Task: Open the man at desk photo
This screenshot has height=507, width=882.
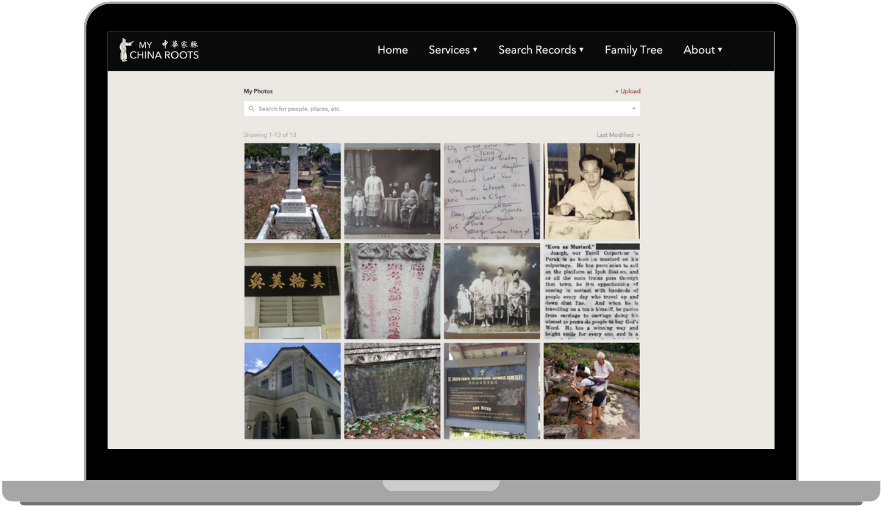Action: (x=592, y=191)
